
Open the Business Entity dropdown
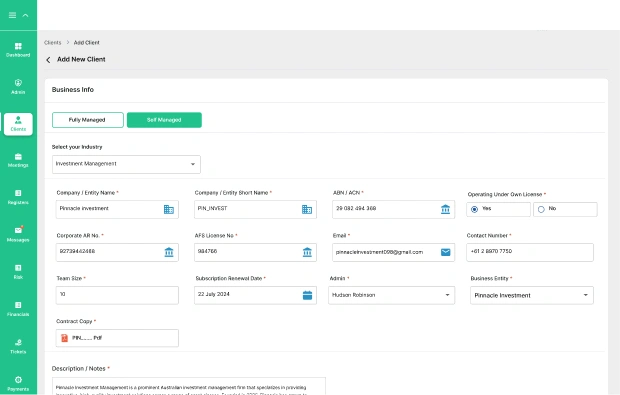(x=532, y=295)
